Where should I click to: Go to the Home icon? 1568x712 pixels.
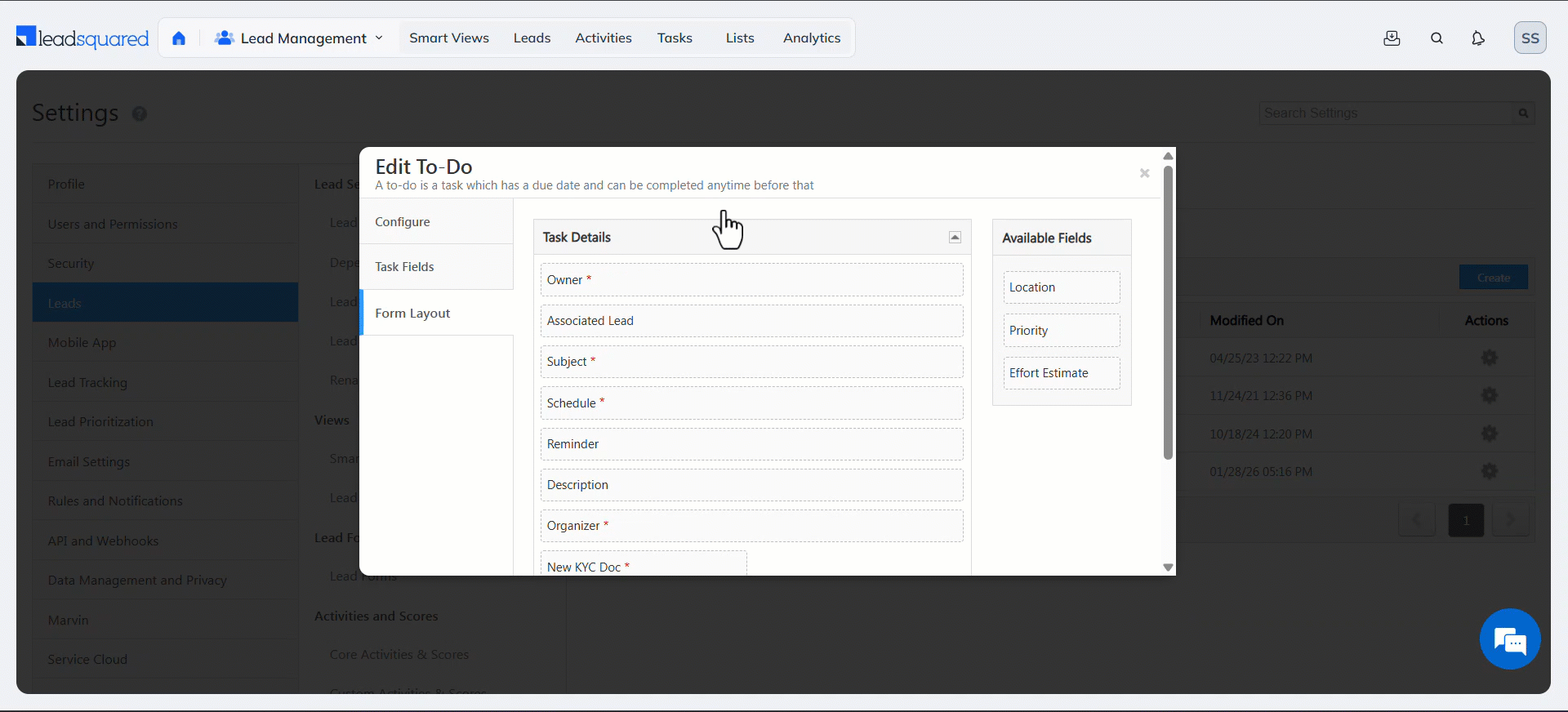pyautogui.click(x=179, y=38)
